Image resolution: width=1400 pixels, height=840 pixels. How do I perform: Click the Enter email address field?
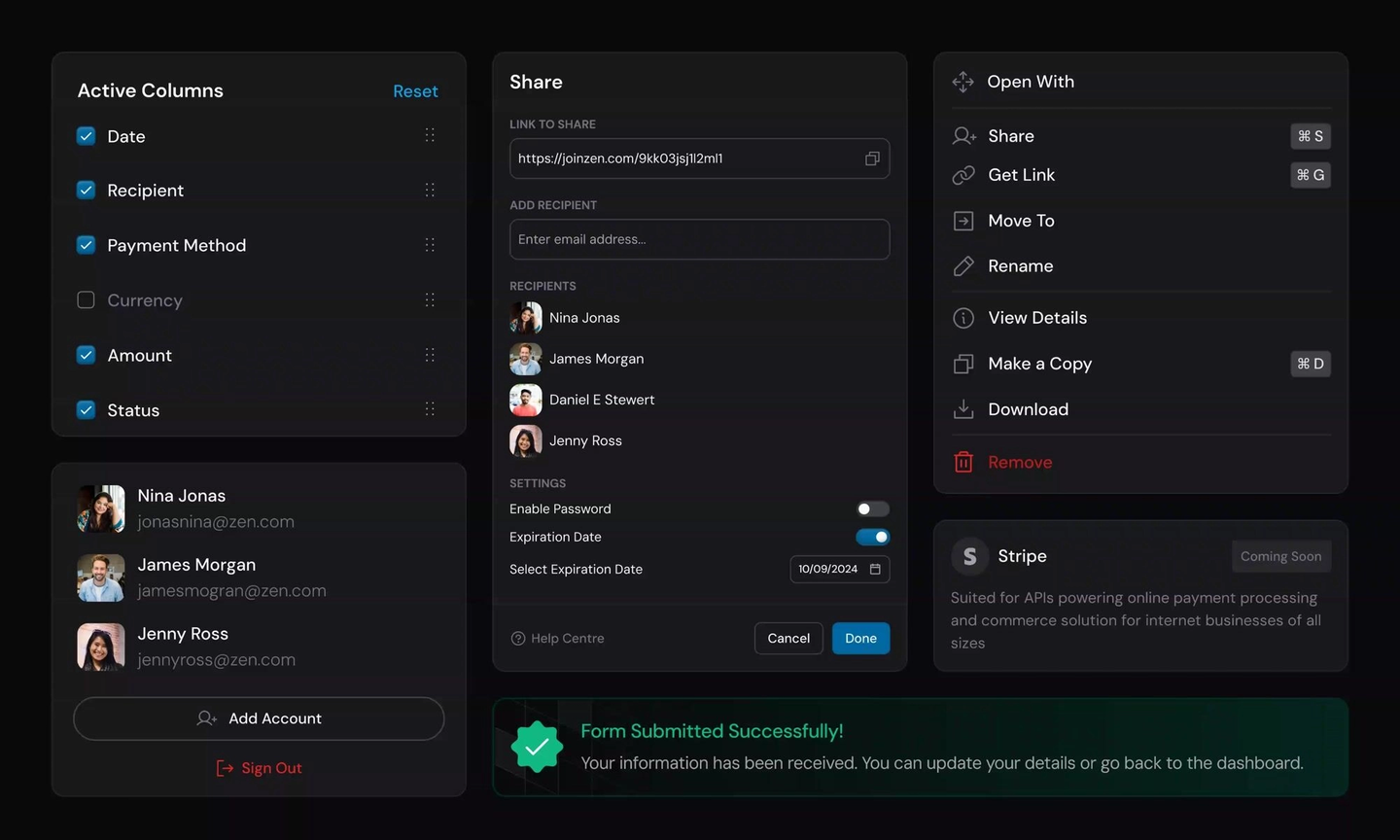(x=699, y=239)
